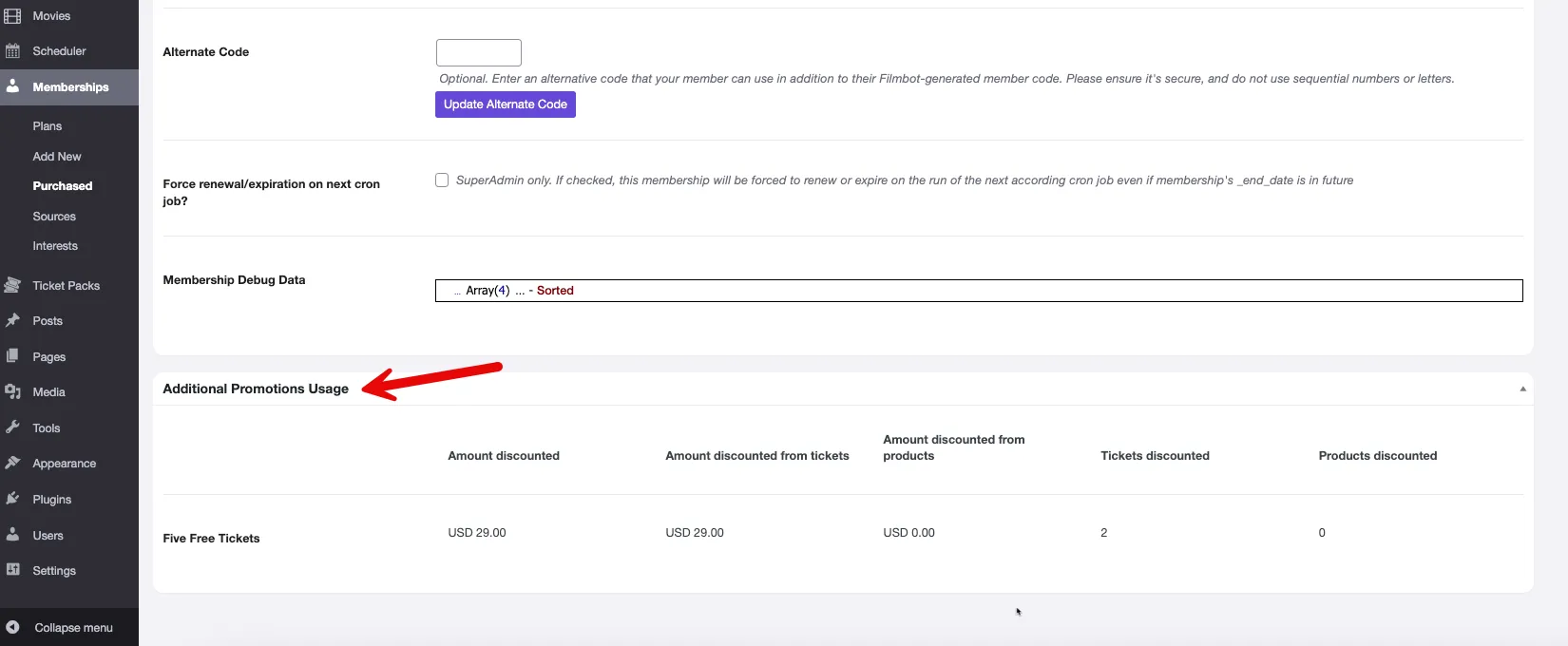The image size is (1568, 646).
Task: Click the Appearance paintbrush icon
Action: [12, 463]
